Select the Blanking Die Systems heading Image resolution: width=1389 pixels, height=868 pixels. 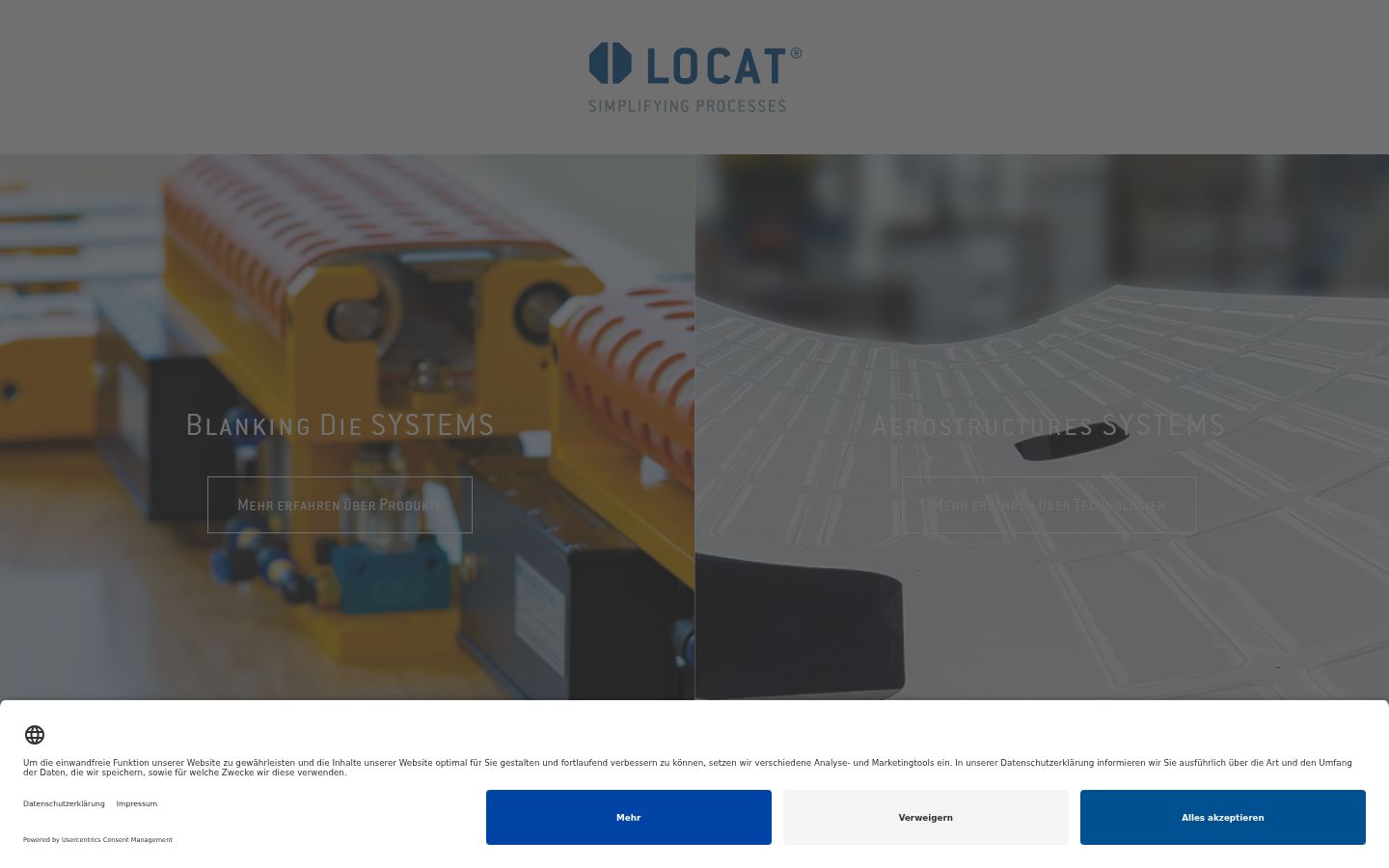(340, 424)
